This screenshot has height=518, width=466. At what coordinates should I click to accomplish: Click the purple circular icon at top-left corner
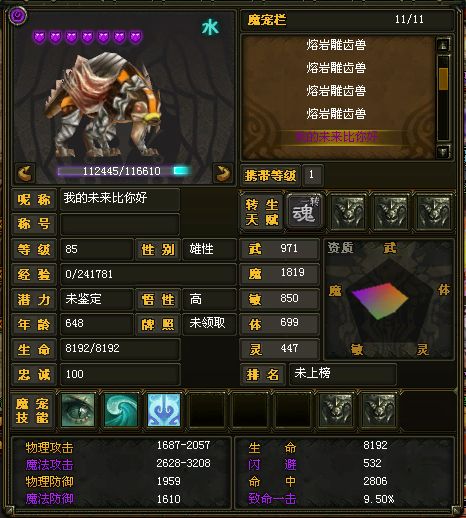click(x=18, y=15)
